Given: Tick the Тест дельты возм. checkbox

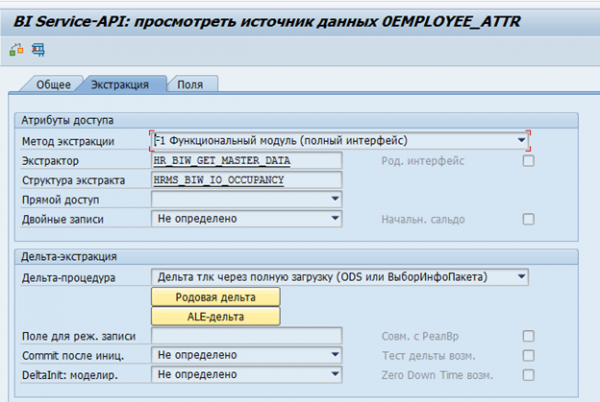Looking at the screenshot, I should [528, 355].
